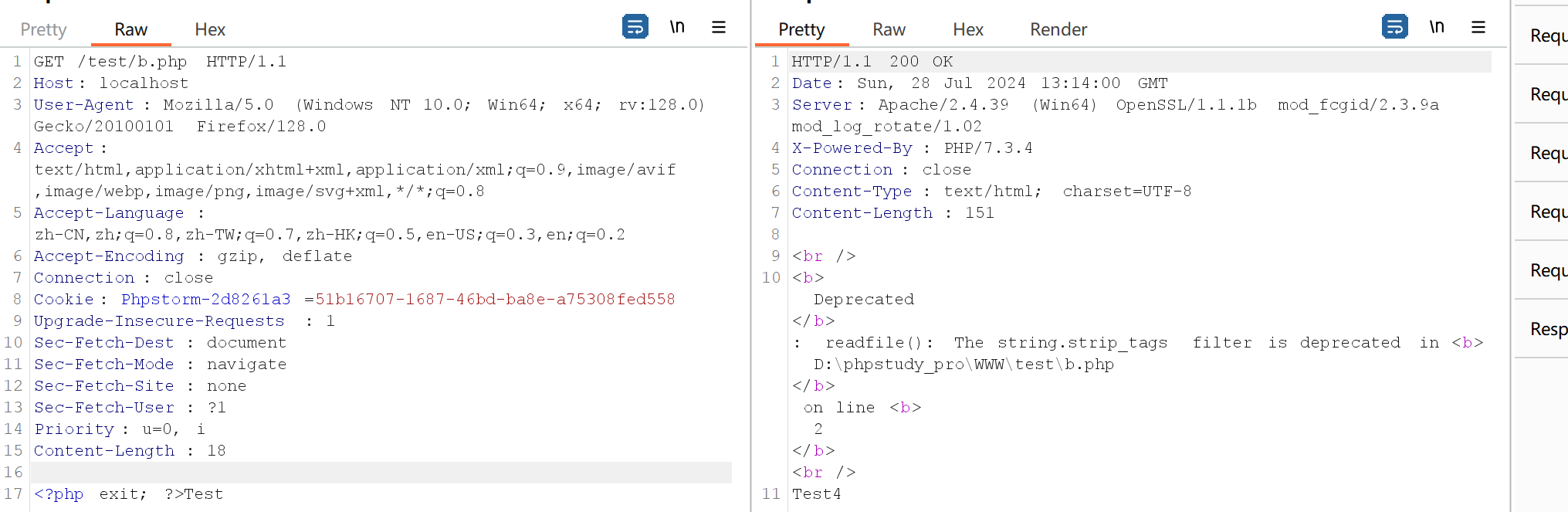Expand the Resp item in the right sidebar

[1548, 329]
